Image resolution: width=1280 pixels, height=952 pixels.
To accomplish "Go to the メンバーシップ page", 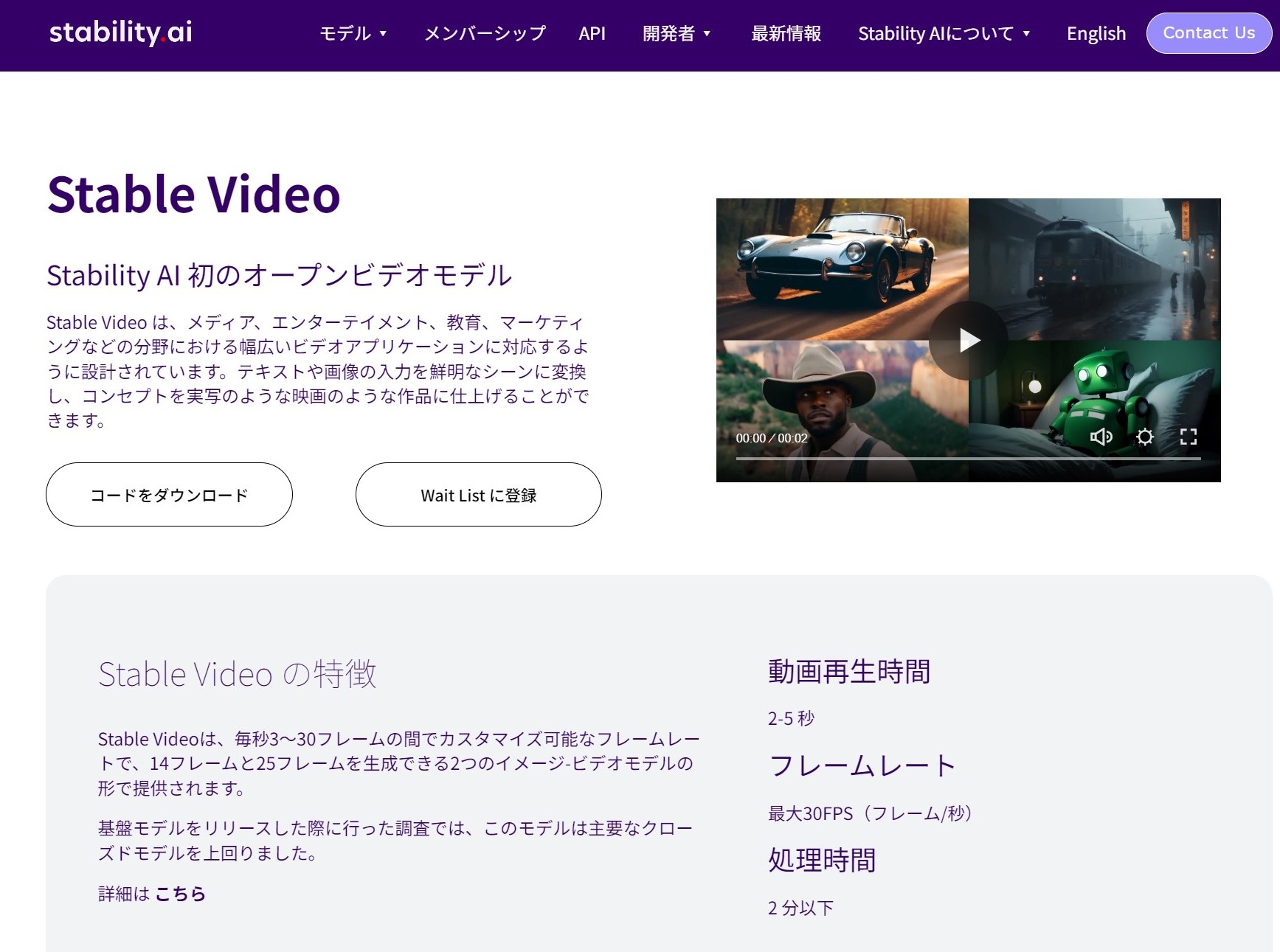I will [x=485, y=34].
